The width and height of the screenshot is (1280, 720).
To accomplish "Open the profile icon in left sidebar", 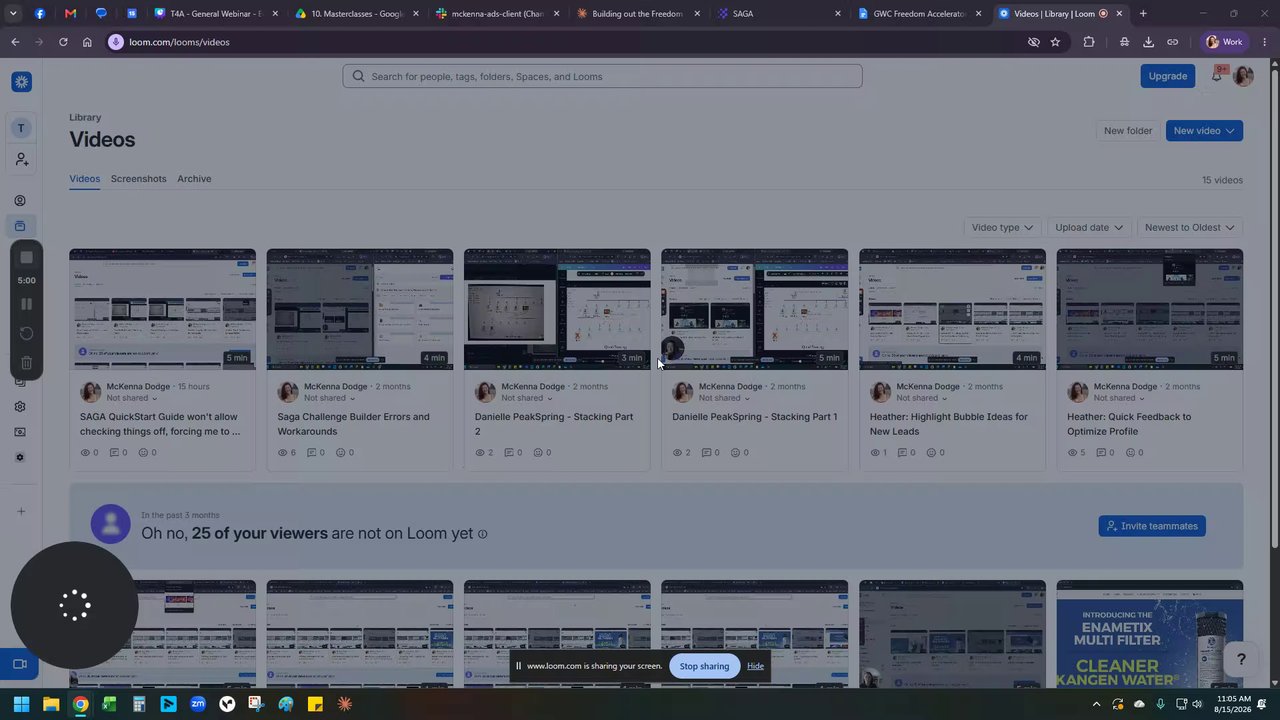I will pyautogui.click(x=20, y=201).
